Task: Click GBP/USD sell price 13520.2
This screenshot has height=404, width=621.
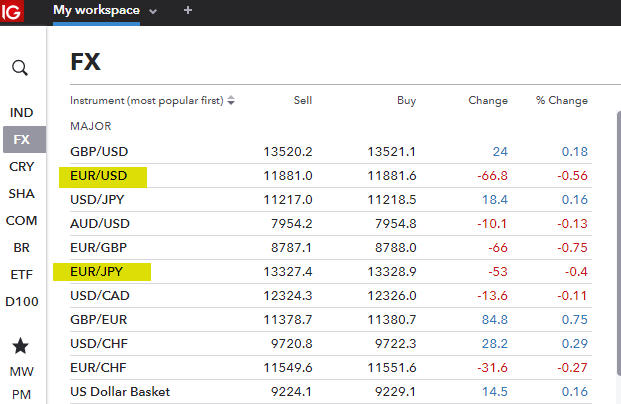Action: pyautogui.click(x=288, y=152)
